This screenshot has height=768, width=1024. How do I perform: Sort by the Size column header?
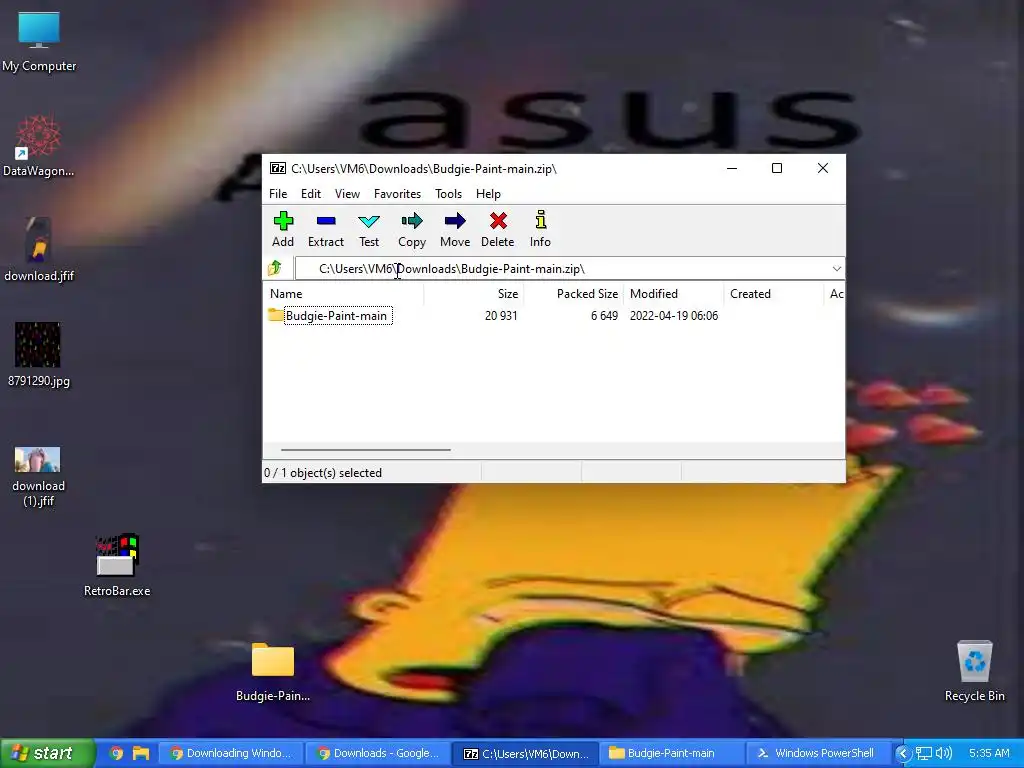[x=474, y=294]
